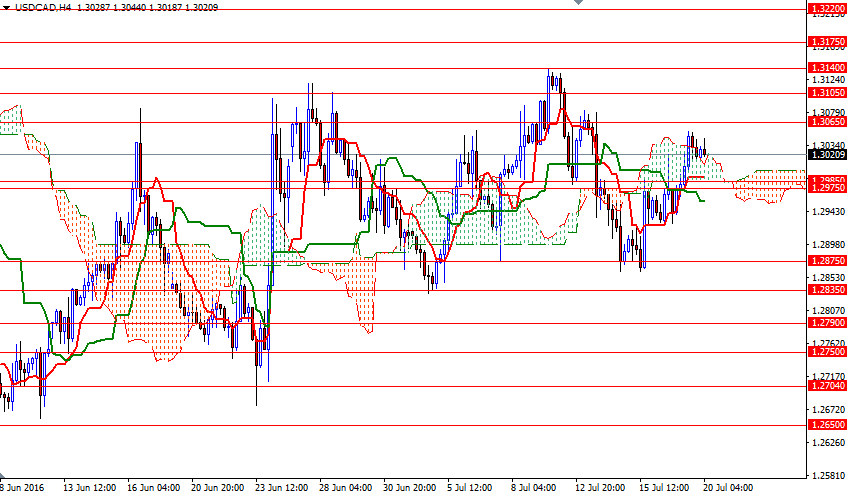Click the 8 Jul 04:00 time axis label
This screenshot has width=847, height=495.
[x=534, y=488]
